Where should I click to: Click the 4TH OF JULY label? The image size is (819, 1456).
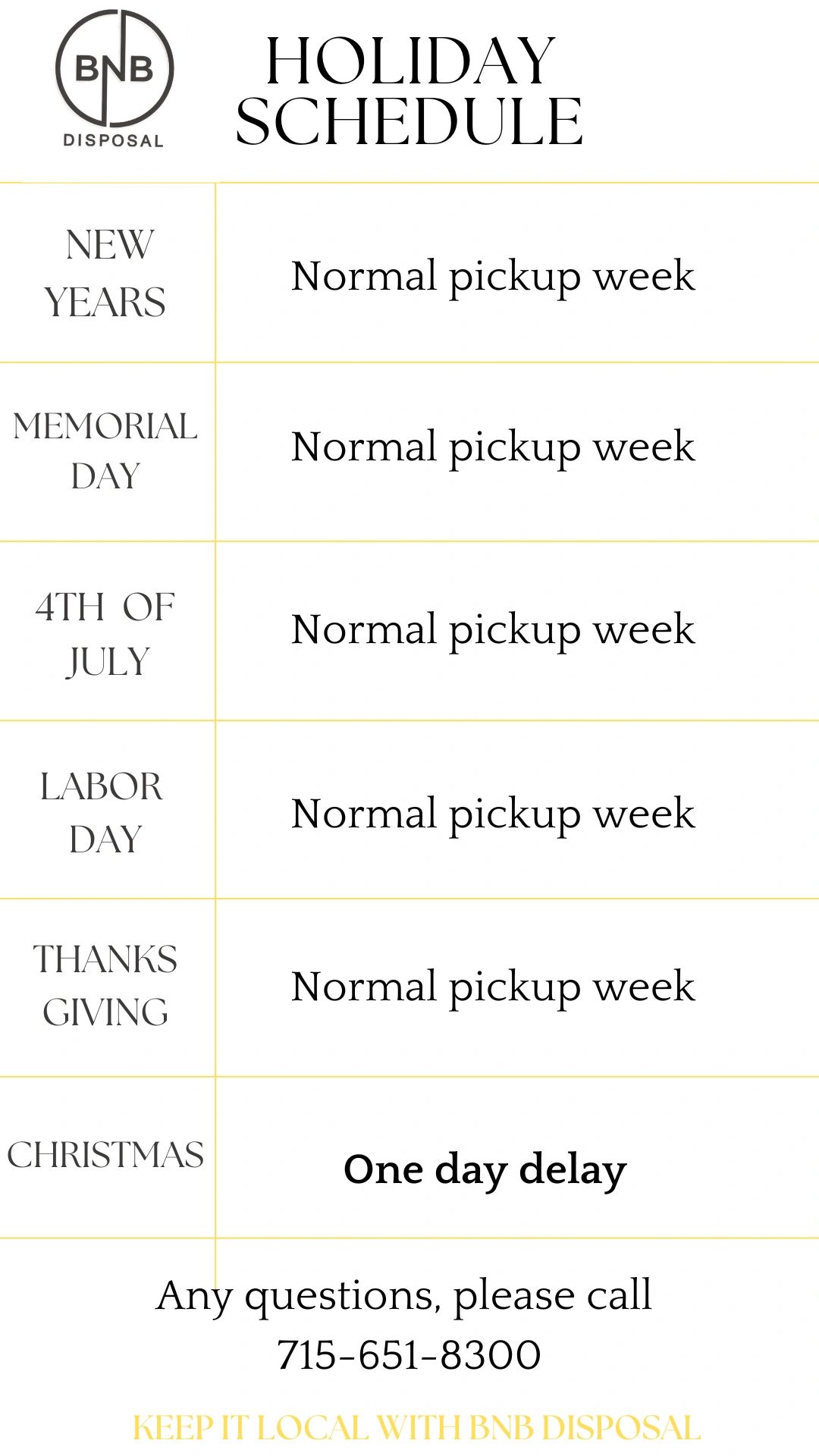pyautogui.click(x=106, y=634)
